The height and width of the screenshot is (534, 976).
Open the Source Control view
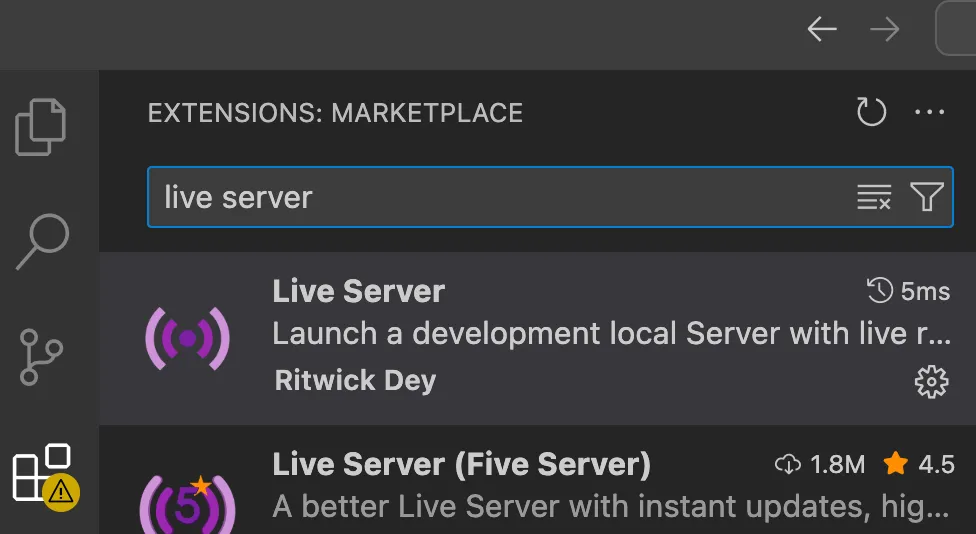coord(41,357)
